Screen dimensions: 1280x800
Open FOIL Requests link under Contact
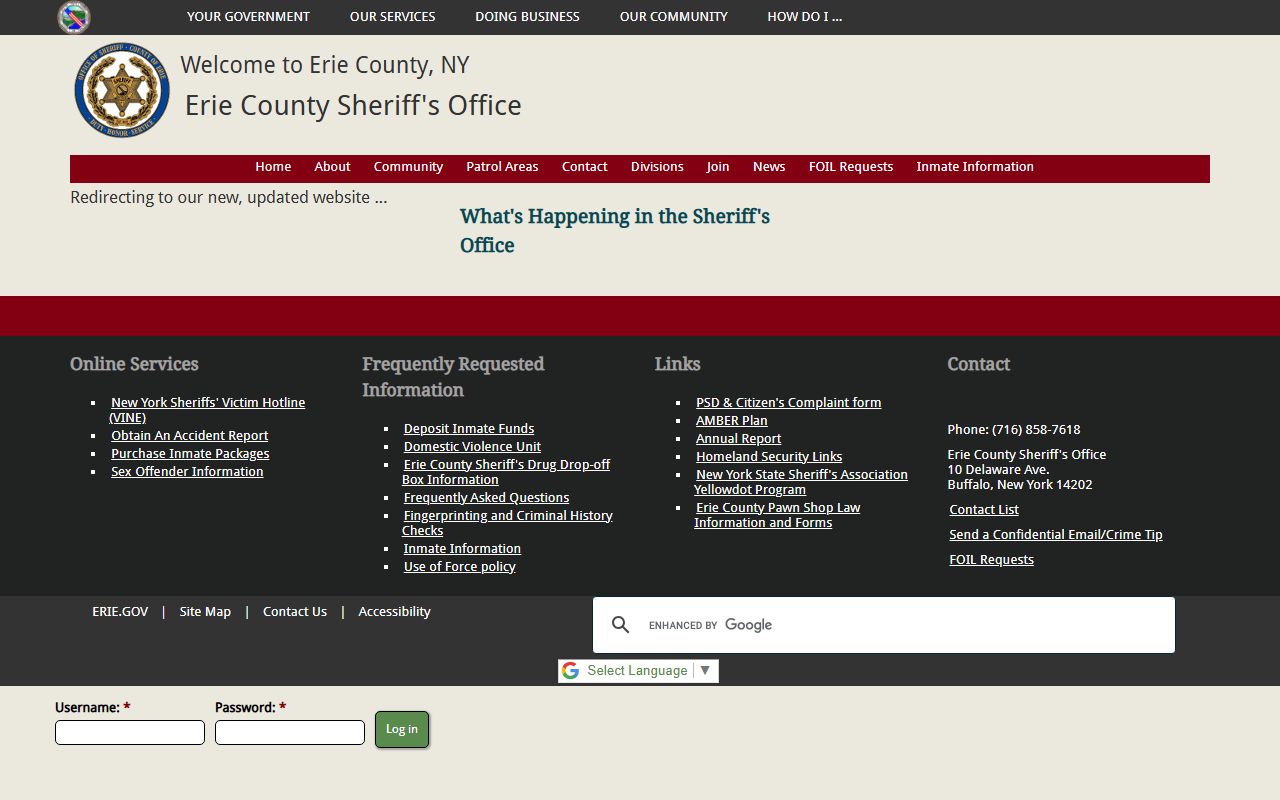[992, 560]
